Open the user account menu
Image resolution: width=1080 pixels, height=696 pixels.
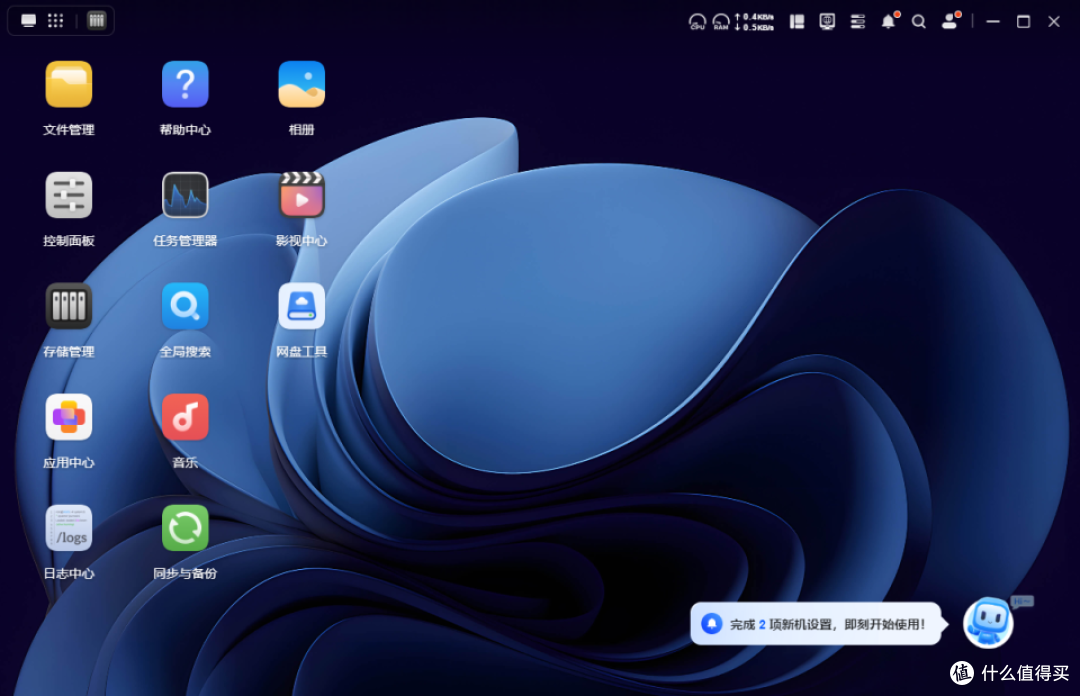tap(951, 21)
